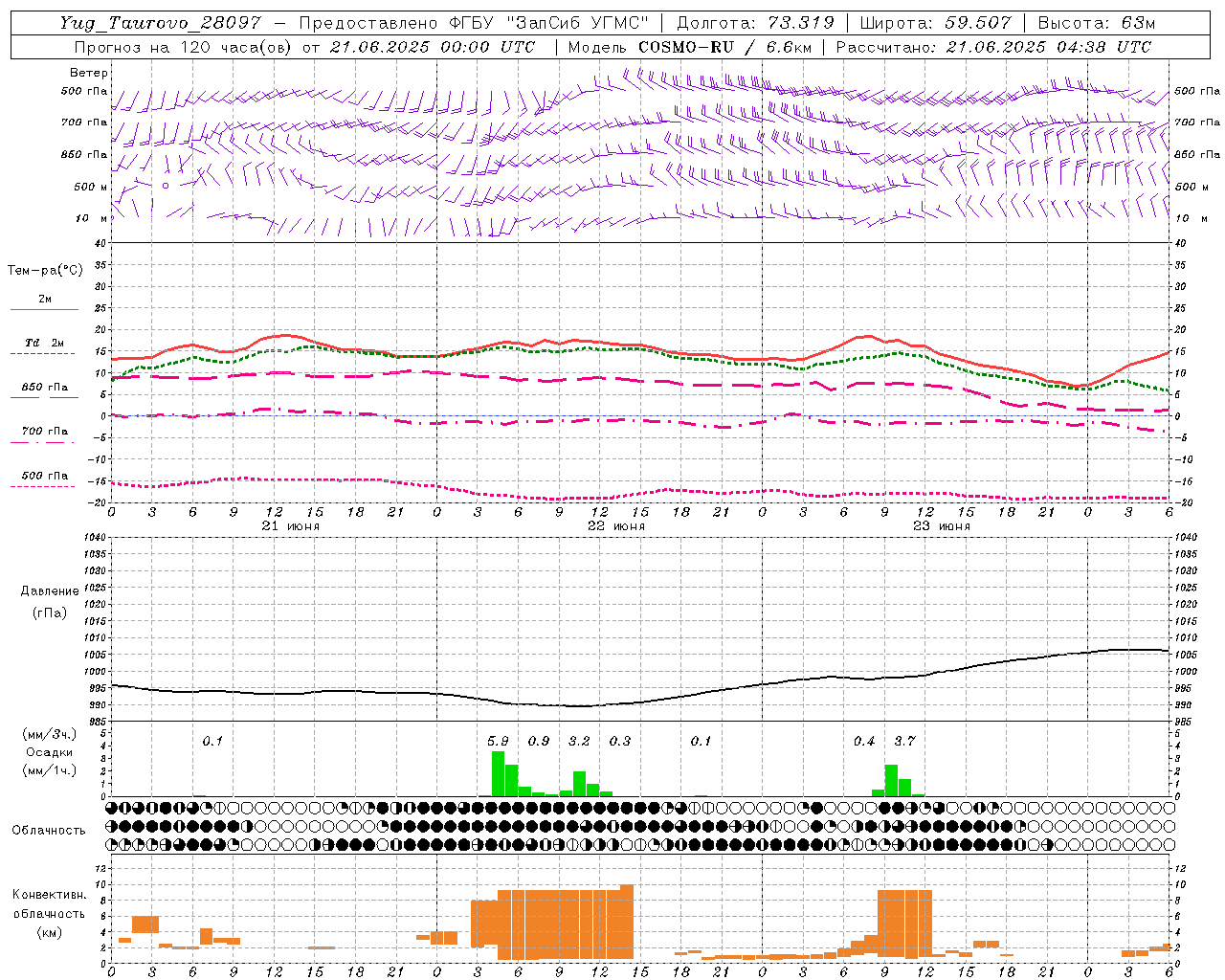The width and height of the screenshot is (1225, 980).
Task: Click the (мм/3ч.) precipitation unit label
Action: click(50, 734)
